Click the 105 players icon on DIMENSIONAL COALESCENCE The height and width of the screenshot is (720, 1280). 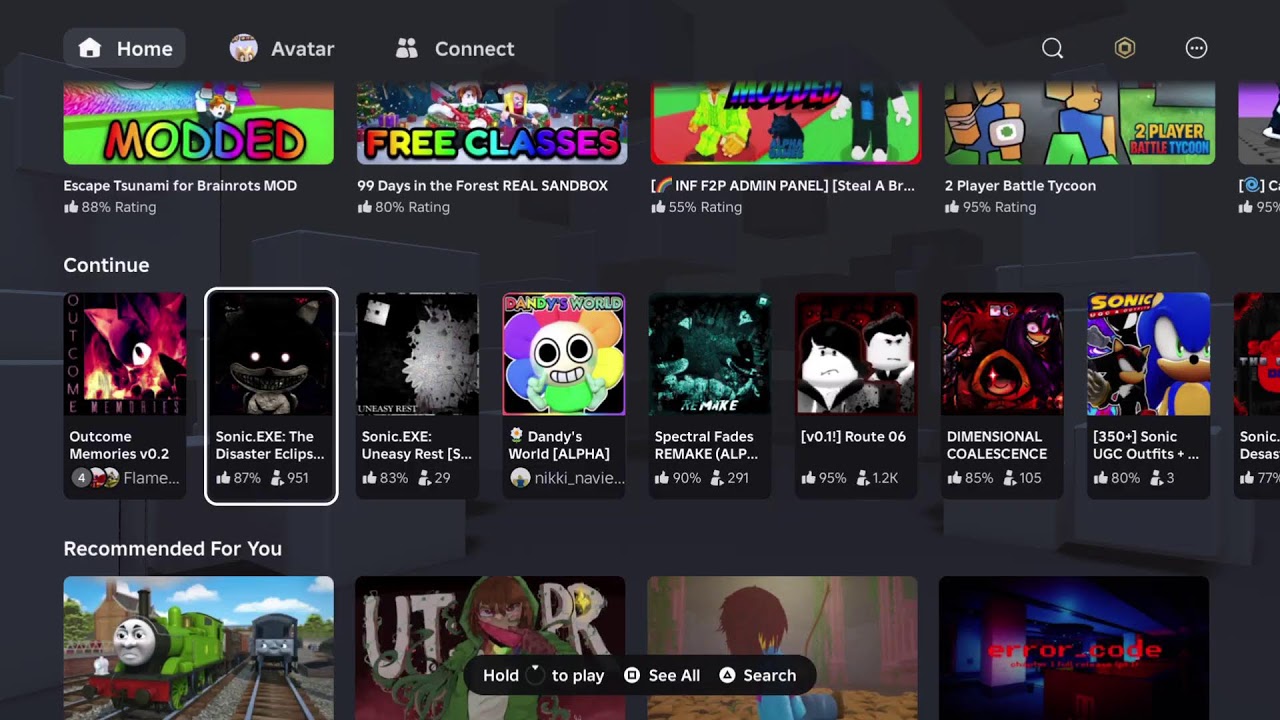1008,478
